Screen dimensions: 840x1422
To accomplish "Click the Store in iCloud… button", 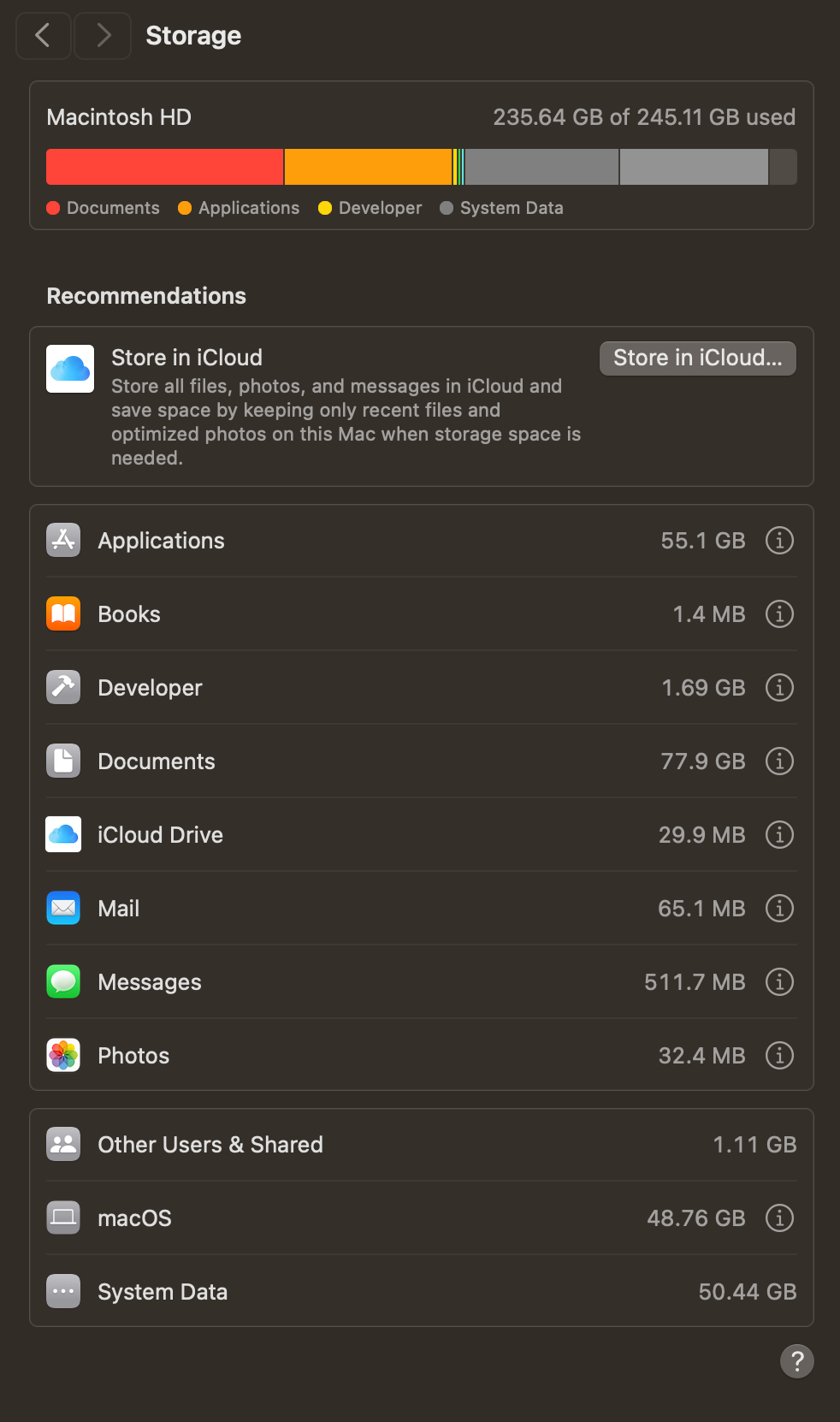I will [x=697, y=358].
